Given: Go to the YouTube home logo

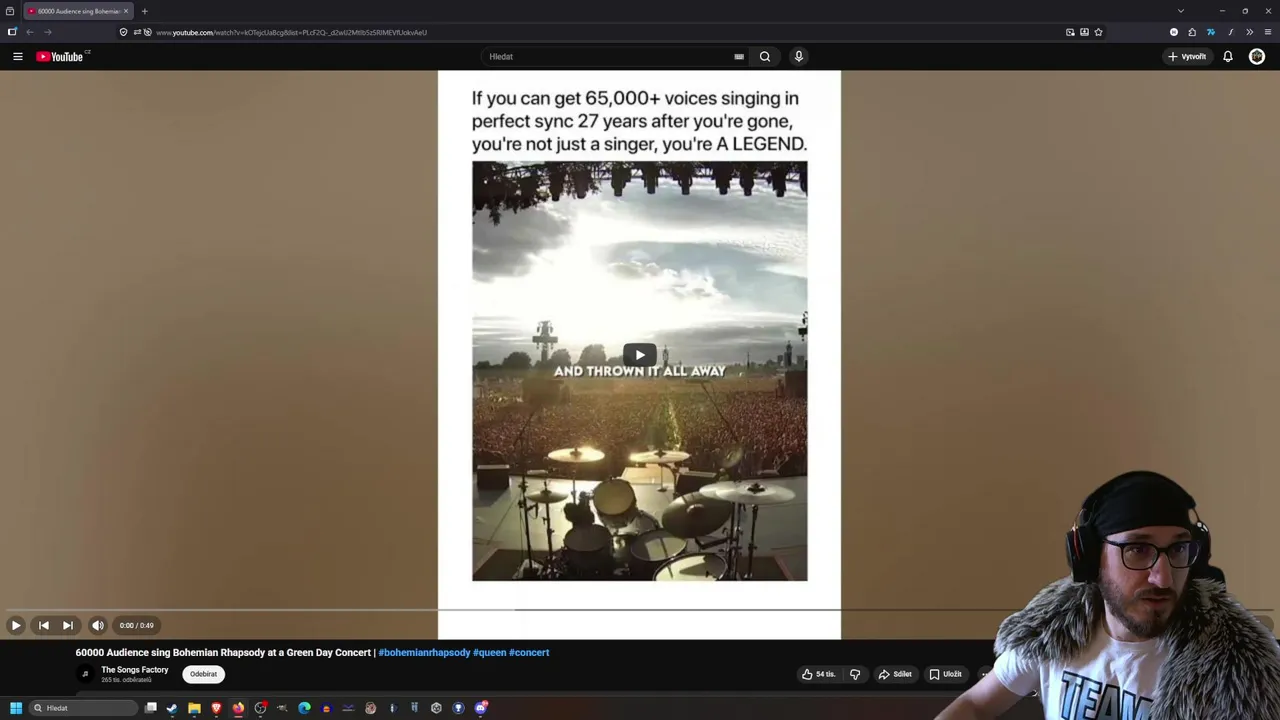Looking at the screenshot, I should point(60,57).
